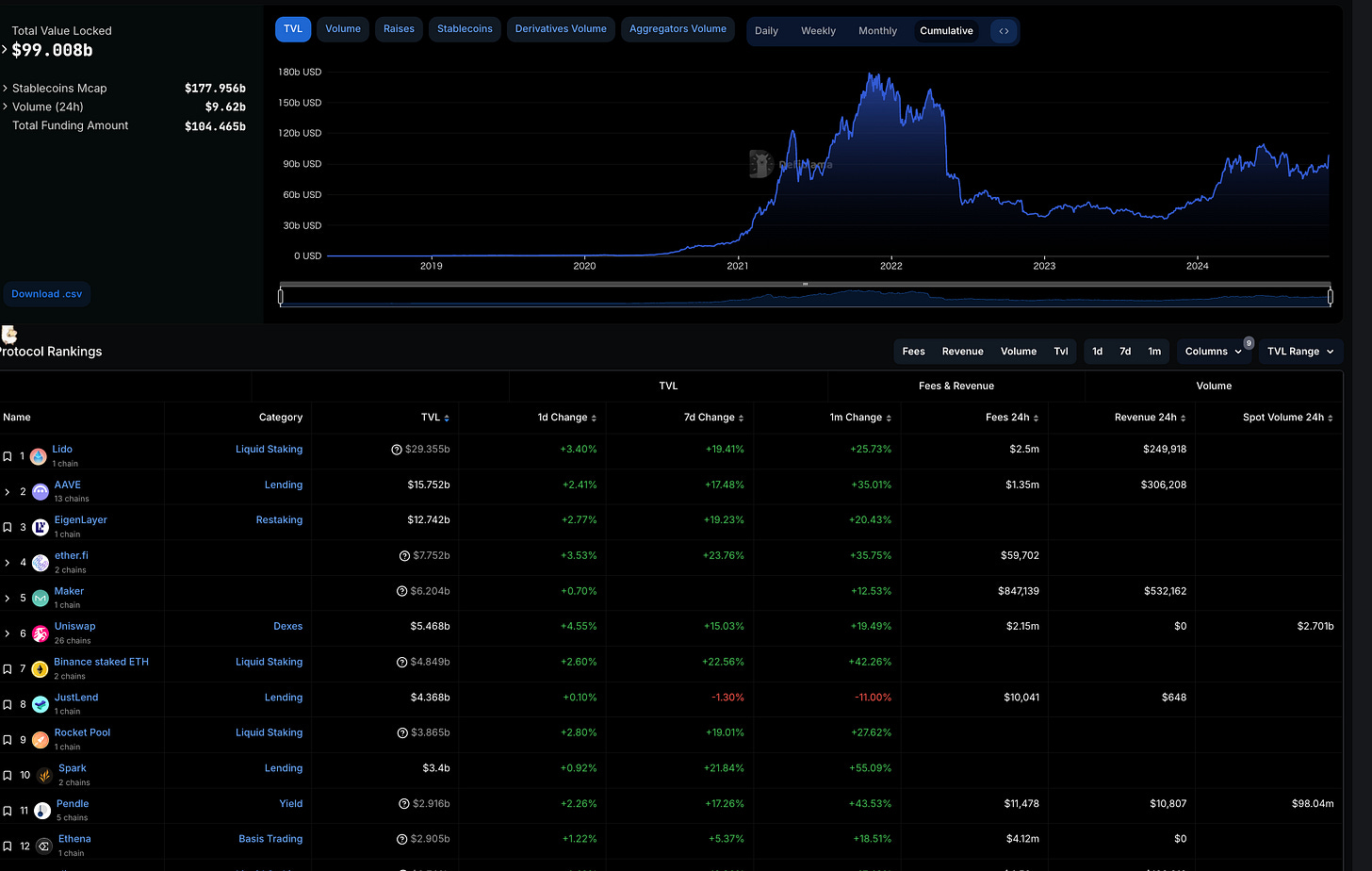Expand Volume (24h) details
The height and width of the screenshot is (871, 1372).
point(5,107)
